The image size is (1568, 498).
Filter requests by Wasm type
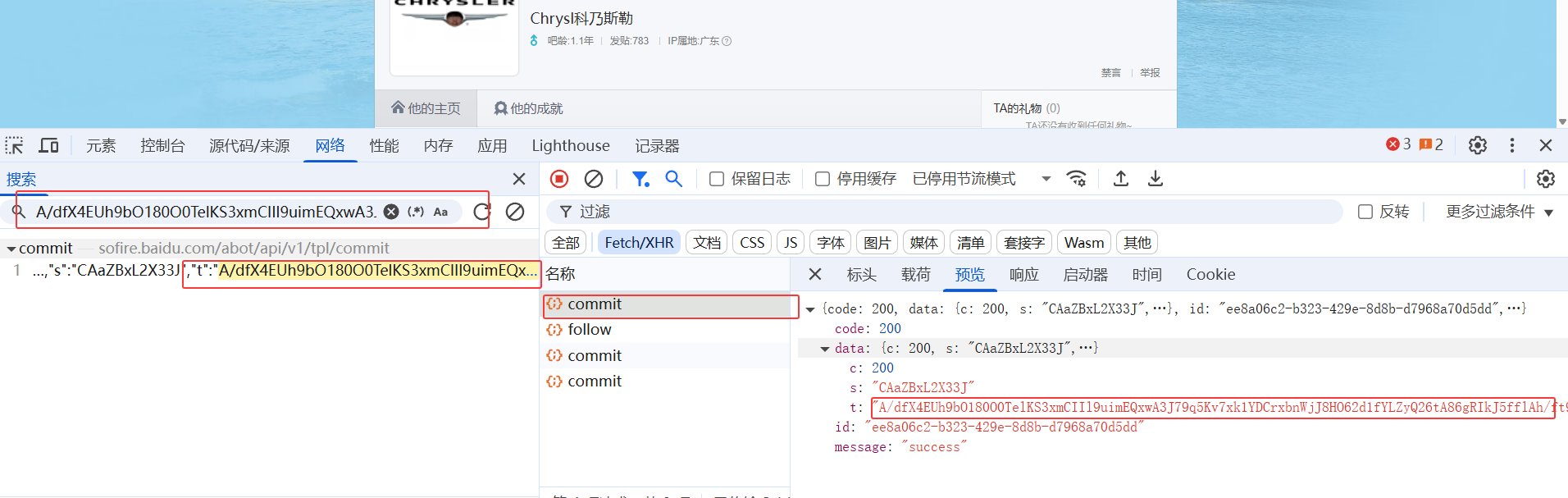[1084, 243]
